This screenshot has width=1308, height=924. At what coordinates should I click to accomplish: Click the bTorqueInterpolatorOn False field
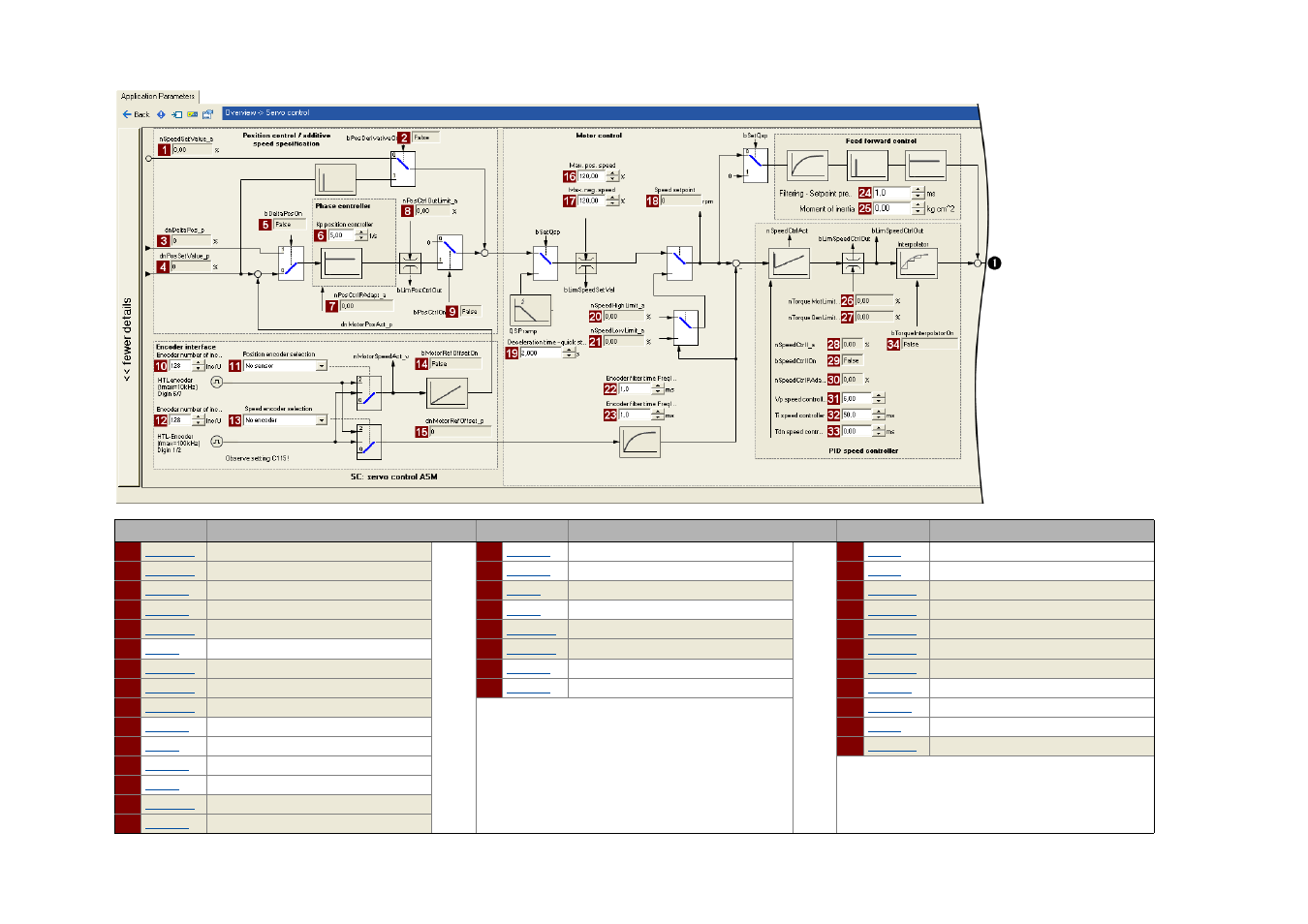[x=929, y=345]
